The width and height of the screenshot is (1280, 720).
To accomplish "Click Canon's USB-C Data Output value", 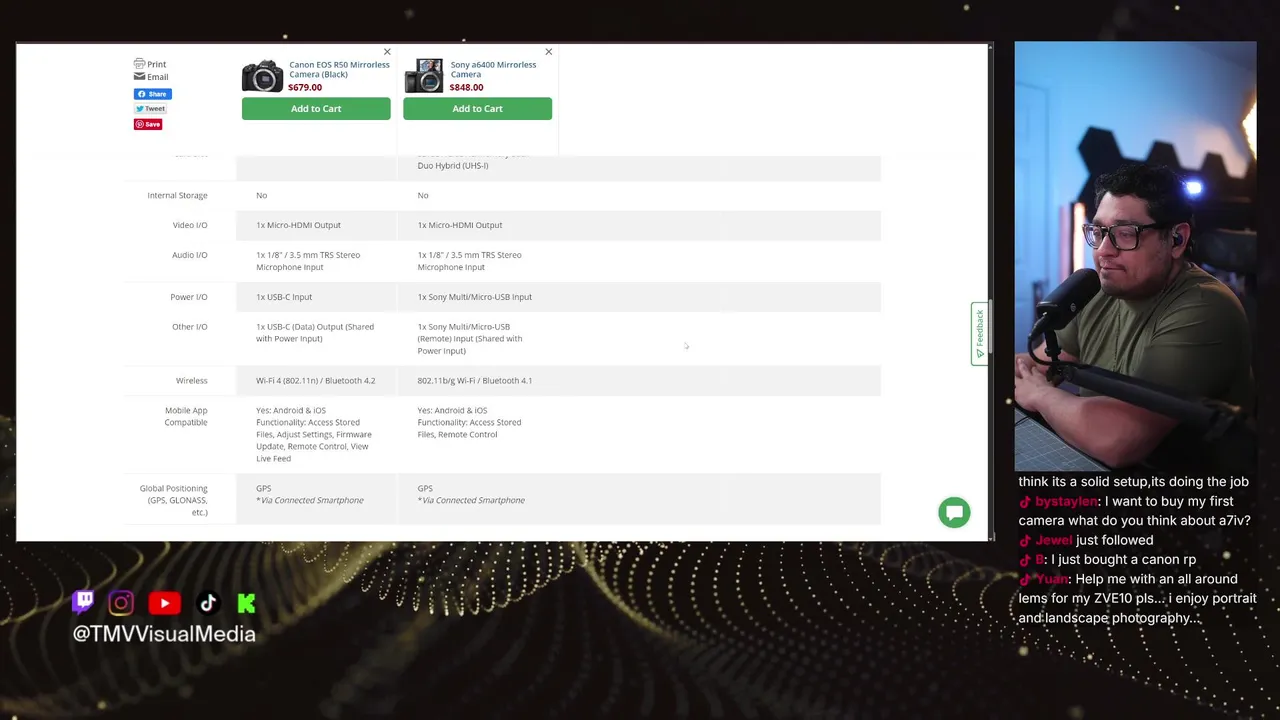I will [x=315, y=333].
